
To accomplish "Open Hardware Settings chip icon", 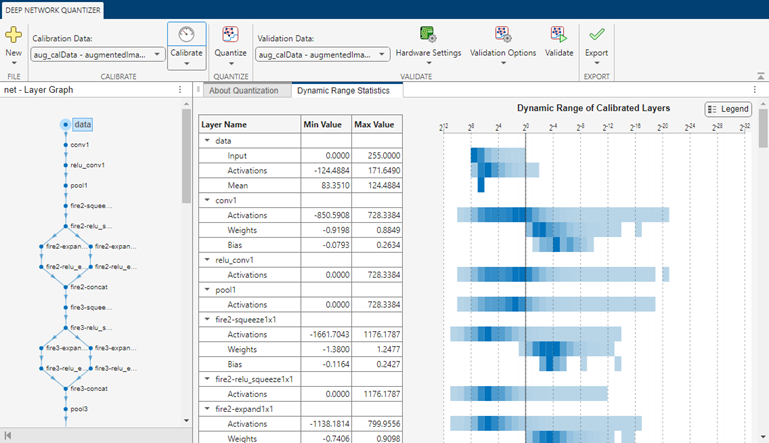I will [x=428, y=35].
